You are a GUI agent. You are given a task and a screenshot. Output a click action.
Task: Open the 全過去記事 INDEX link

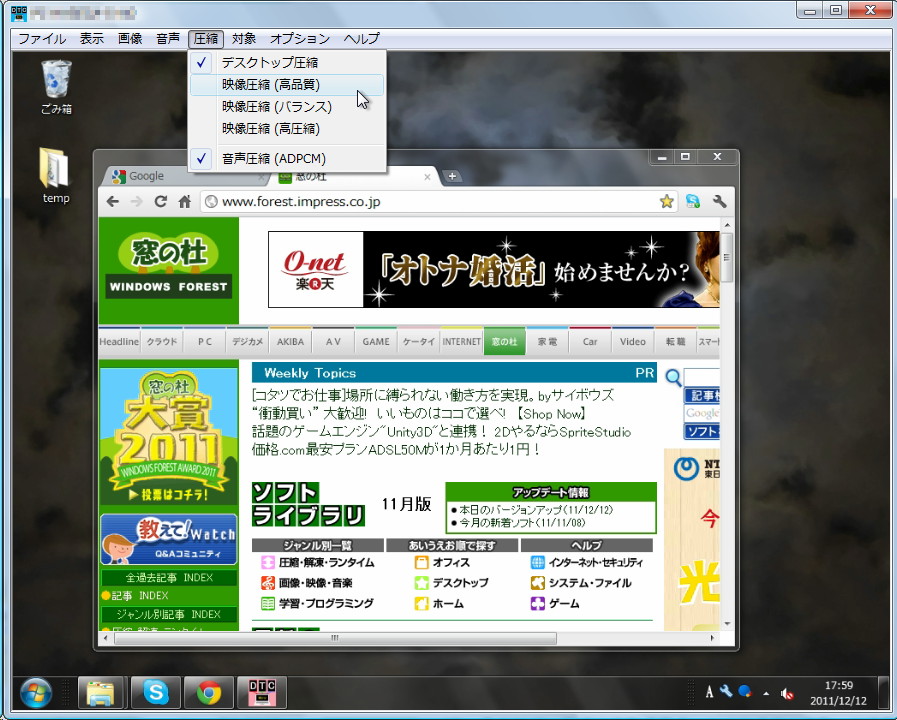tap(169, 578)
